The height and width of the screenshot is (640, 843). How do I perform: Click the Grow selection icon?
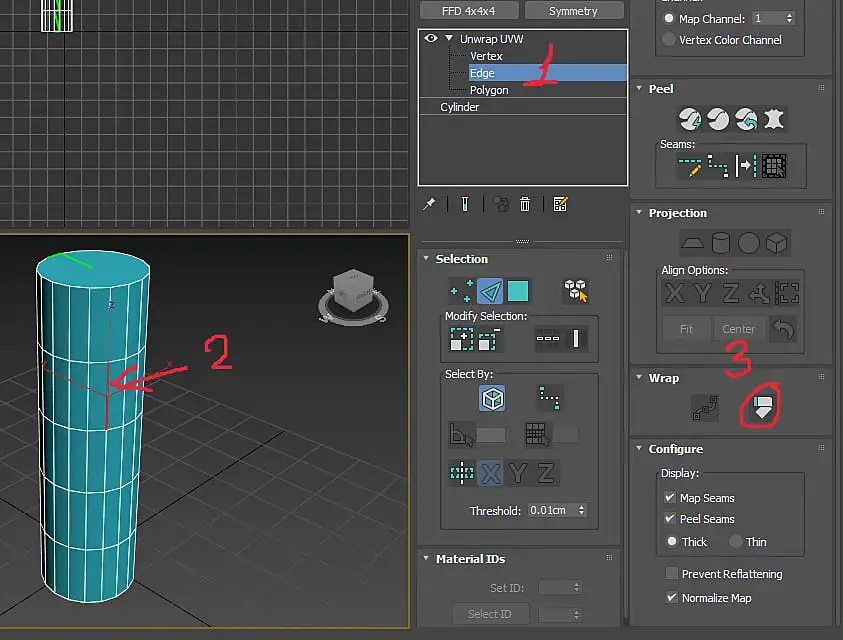click(461, 339)
